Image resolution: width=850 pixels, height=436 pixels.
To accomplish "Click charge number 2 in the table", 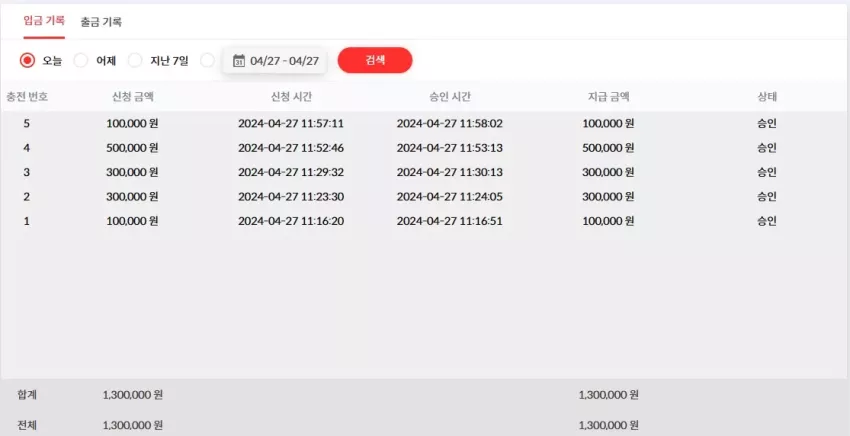I will click(x=27, y=197).
